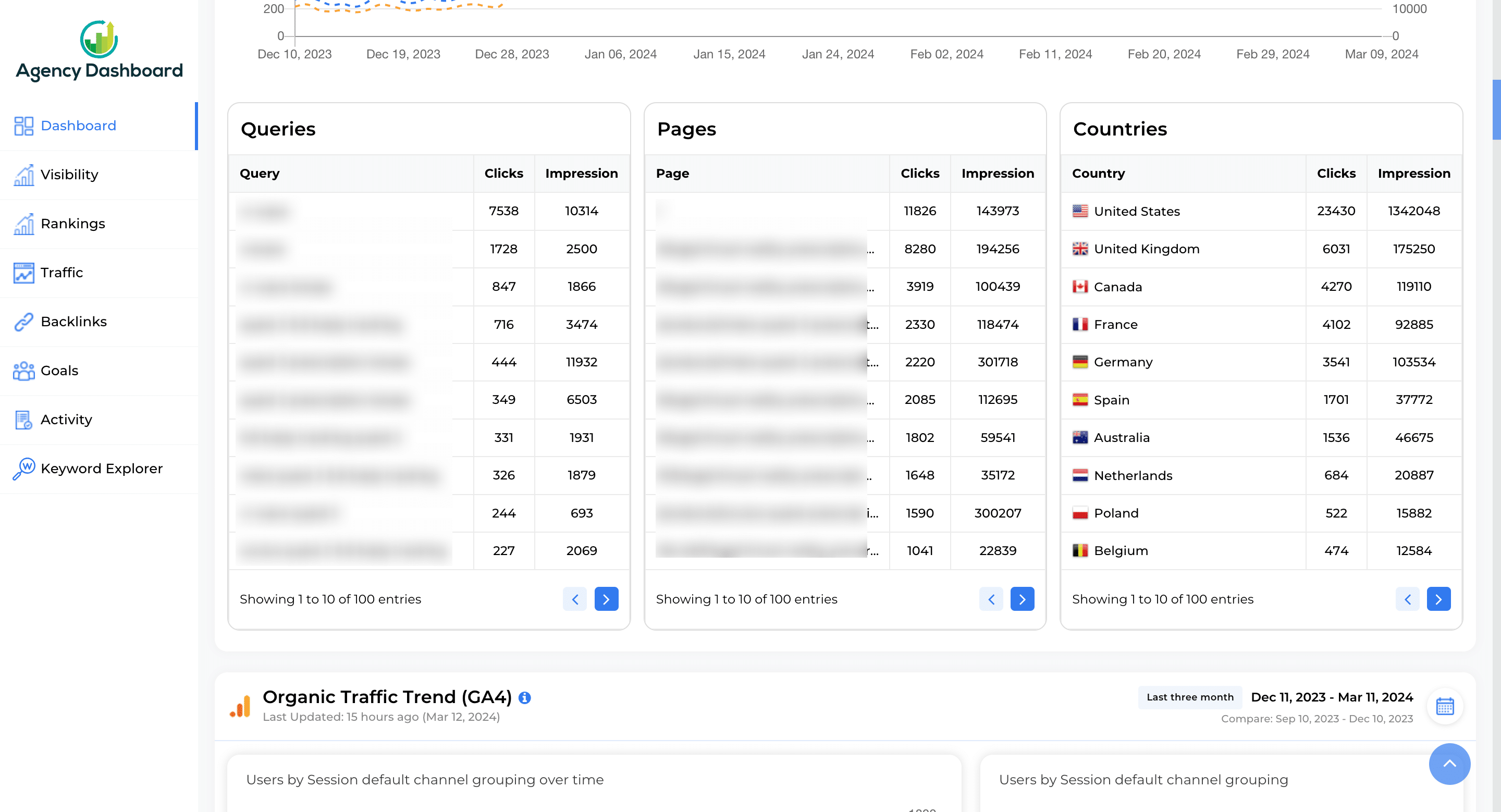This screenshot has height=812, width=1501.
Task: Click Pages clicks value 8280
Action: [919, 249]
